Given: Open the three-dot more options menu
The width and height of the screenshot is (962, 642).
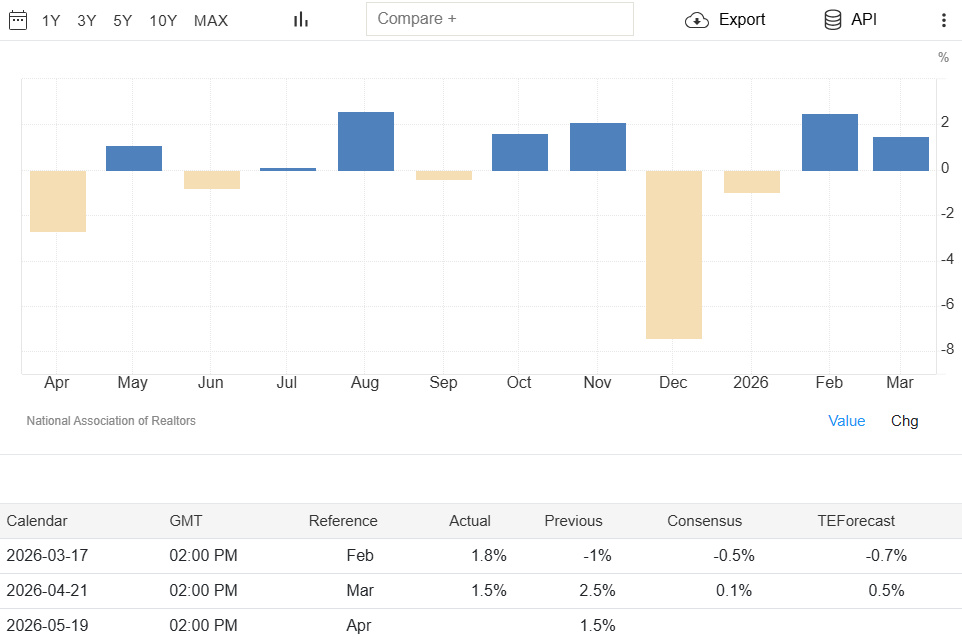Looking at the screenshot, I should (944, 20).
